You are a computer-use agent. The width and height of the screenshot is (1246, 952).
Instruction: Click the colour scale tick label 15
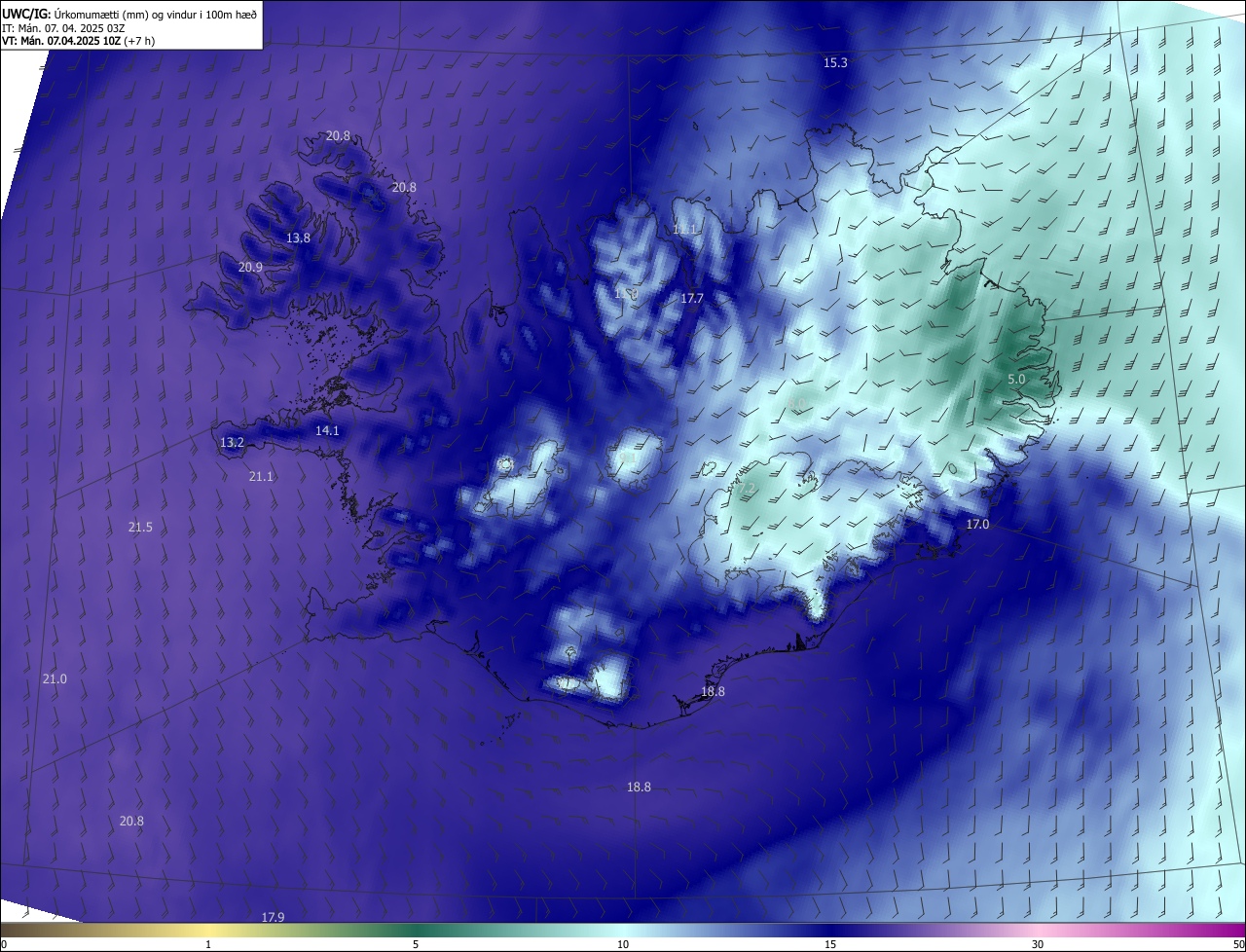point(830,944)
